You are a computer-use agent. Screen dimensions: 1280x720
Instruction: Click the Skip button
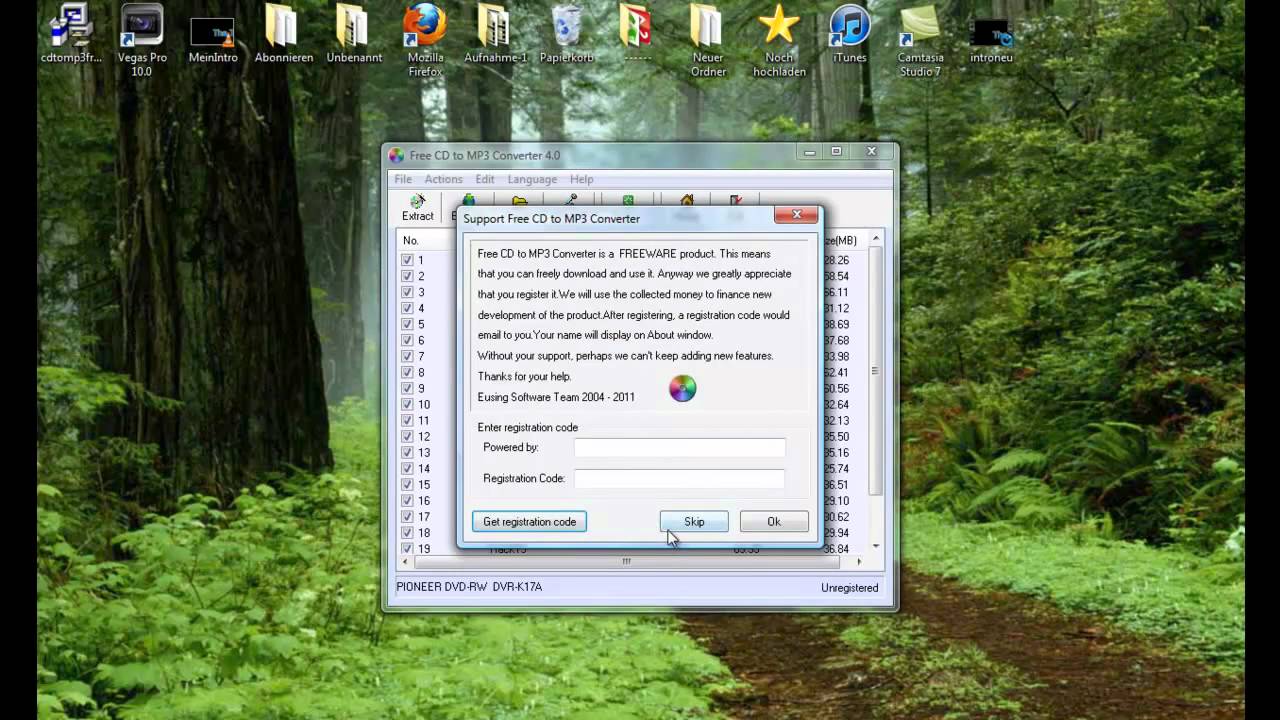point(694,522)
